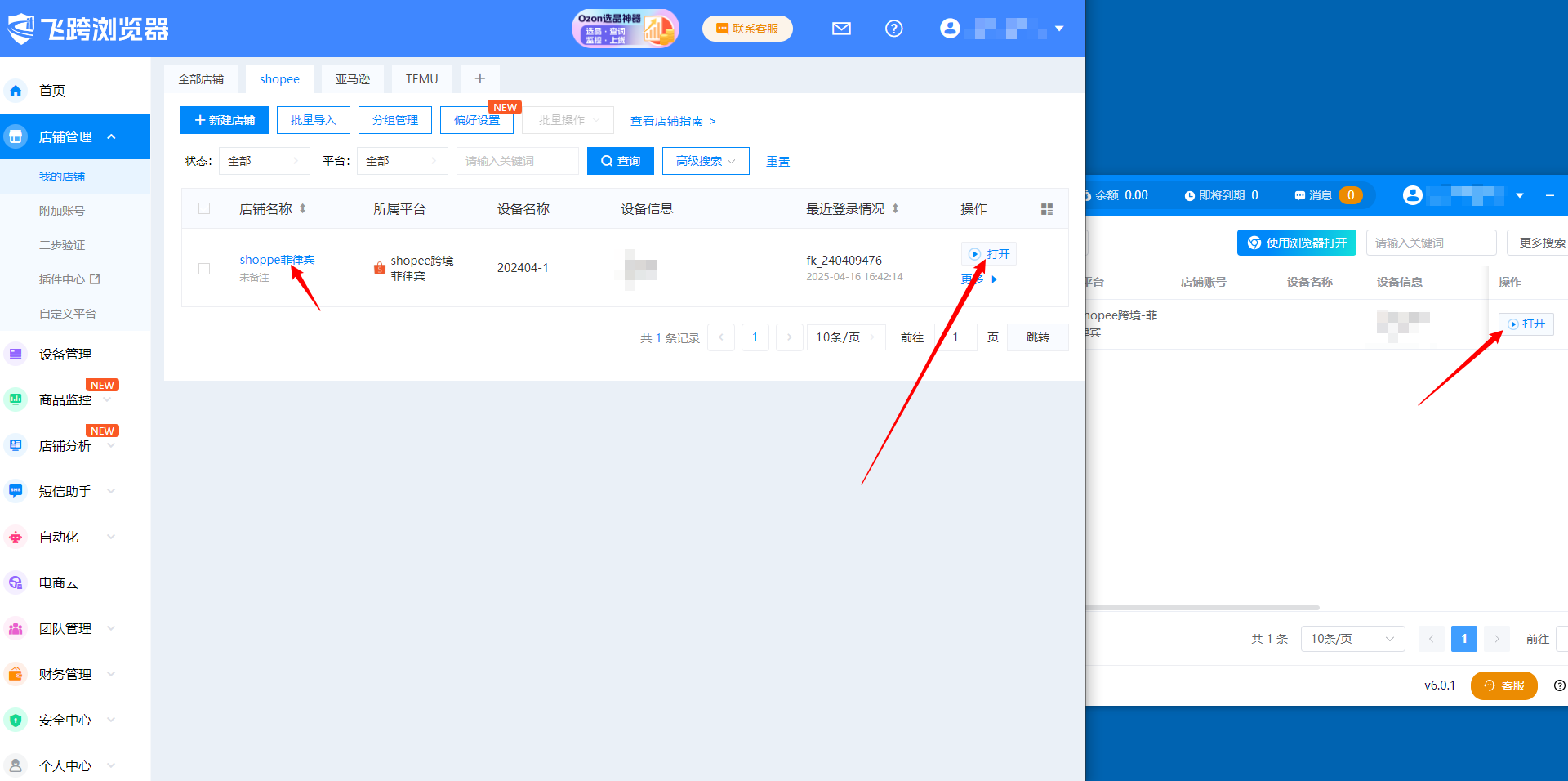Switch to the TEMU tab
This screenshot has width=1568, height=781.
[421, 79]
